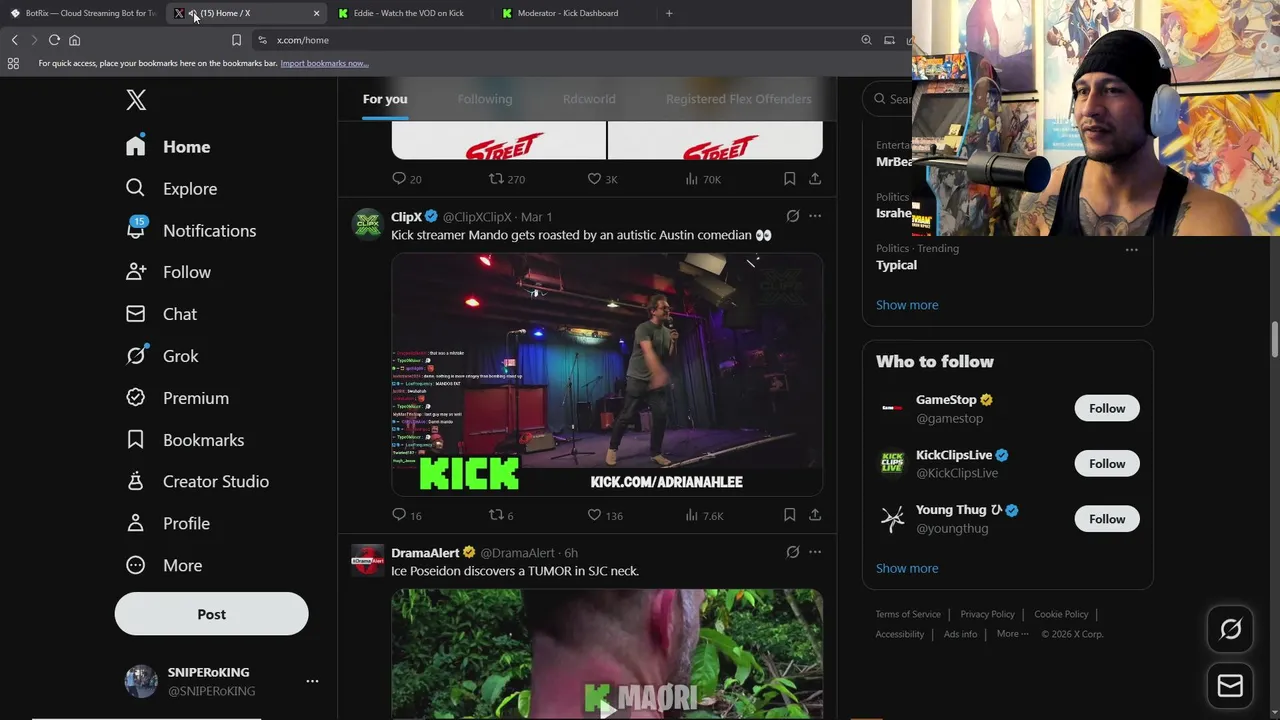Repost top post with 270 reposts
Image resolution: width=1280 pixels, height=720 pixels.
click(x=507, y=179)
